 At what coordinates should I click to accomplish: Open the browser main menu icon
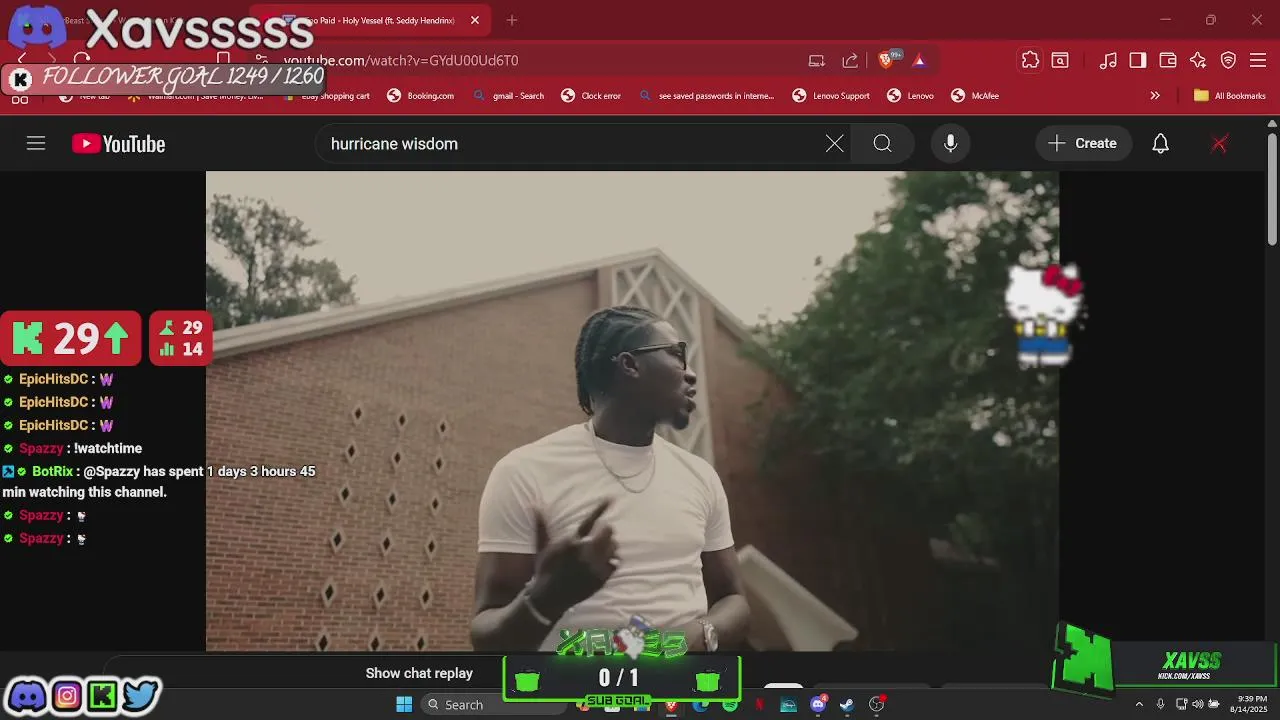[1259, 60]
